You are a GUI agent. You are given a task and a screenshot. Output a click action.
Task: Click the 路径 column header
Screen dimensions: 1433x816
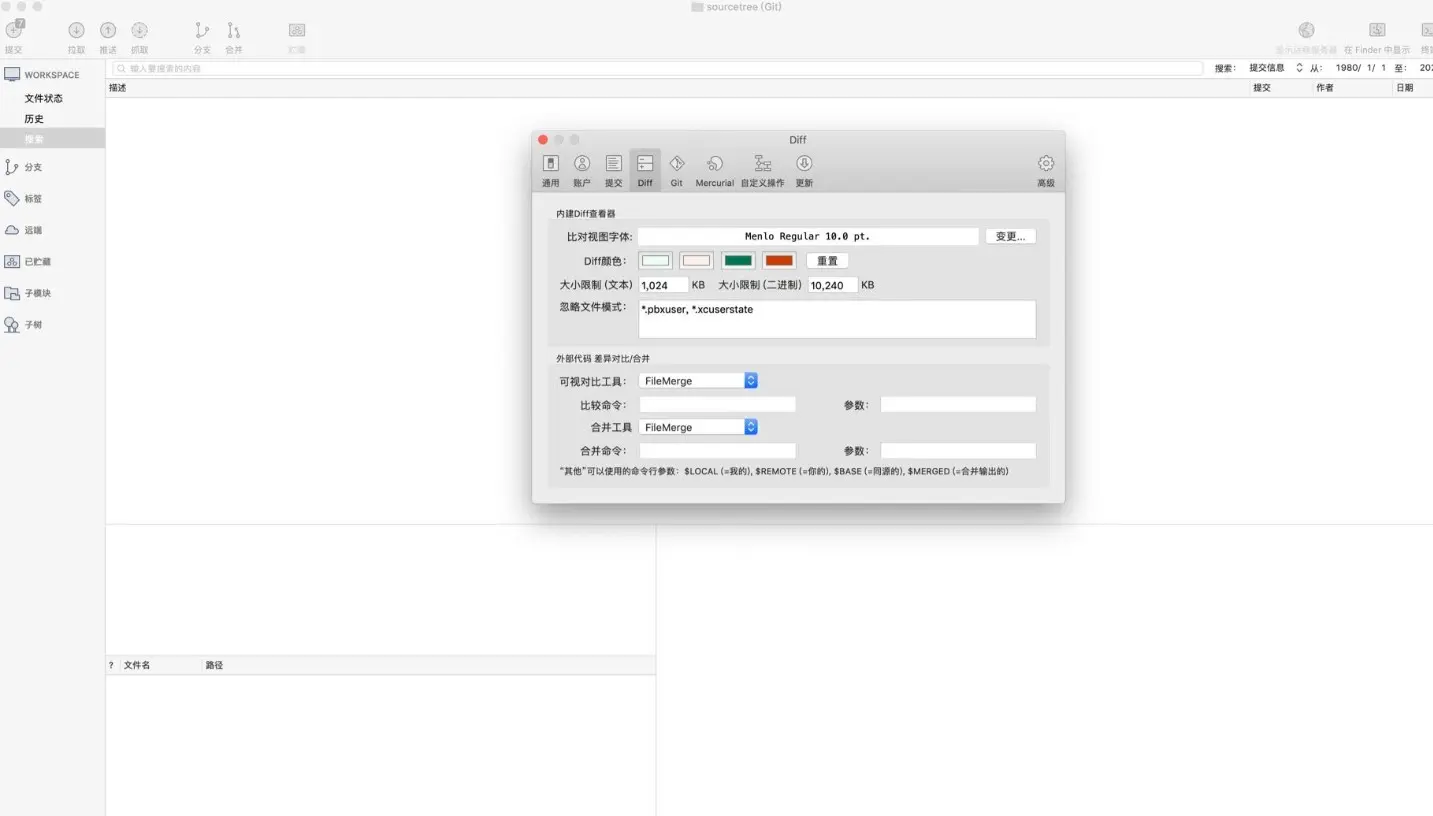tap(214, 665)
